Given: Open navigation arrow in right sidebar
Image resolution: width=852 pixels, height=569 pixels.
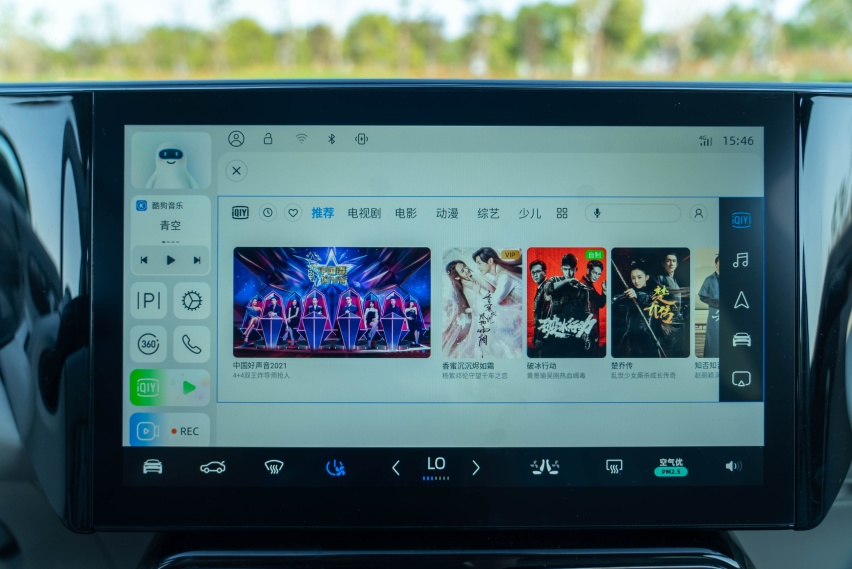Looking at the screenshot, I should tap(742, 300).
